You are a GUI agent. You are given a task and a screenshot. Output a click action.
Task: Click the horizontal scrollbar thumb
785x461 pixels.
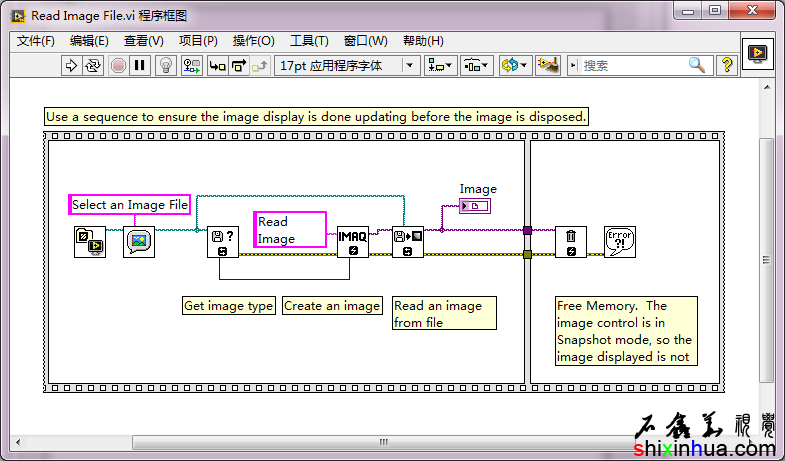pos(382,442)
